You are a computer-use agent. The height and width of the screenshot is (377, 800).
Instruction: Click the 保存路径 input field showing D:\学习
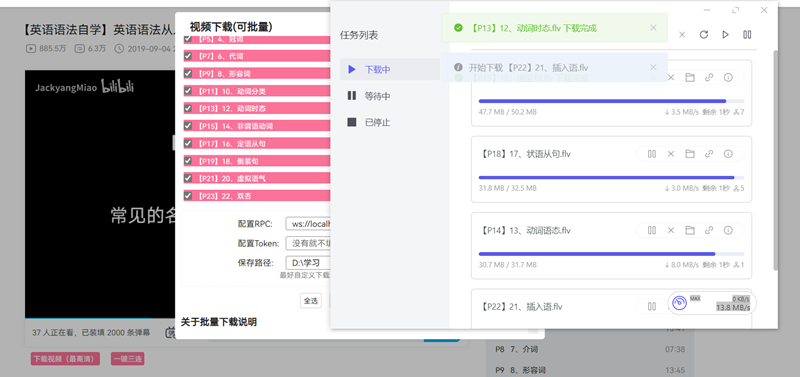308,263
